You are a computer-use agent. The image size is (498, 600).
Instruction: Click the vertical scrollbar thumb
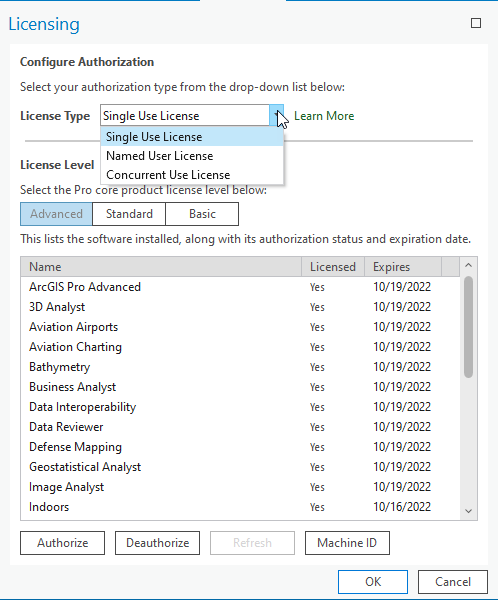tap(469, 327)
